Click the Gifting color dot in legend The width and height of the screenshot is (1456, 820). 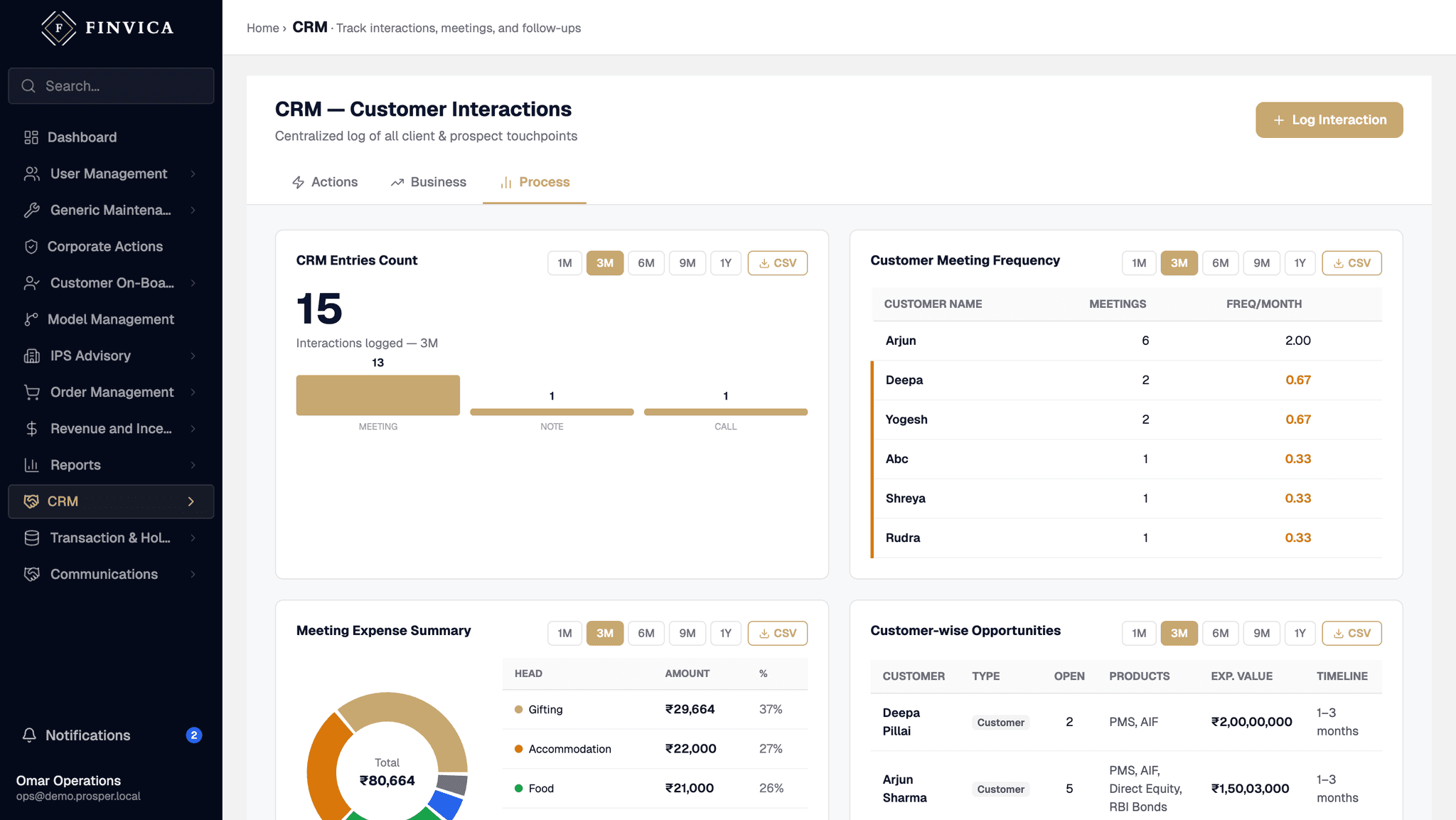coord(518,710)
